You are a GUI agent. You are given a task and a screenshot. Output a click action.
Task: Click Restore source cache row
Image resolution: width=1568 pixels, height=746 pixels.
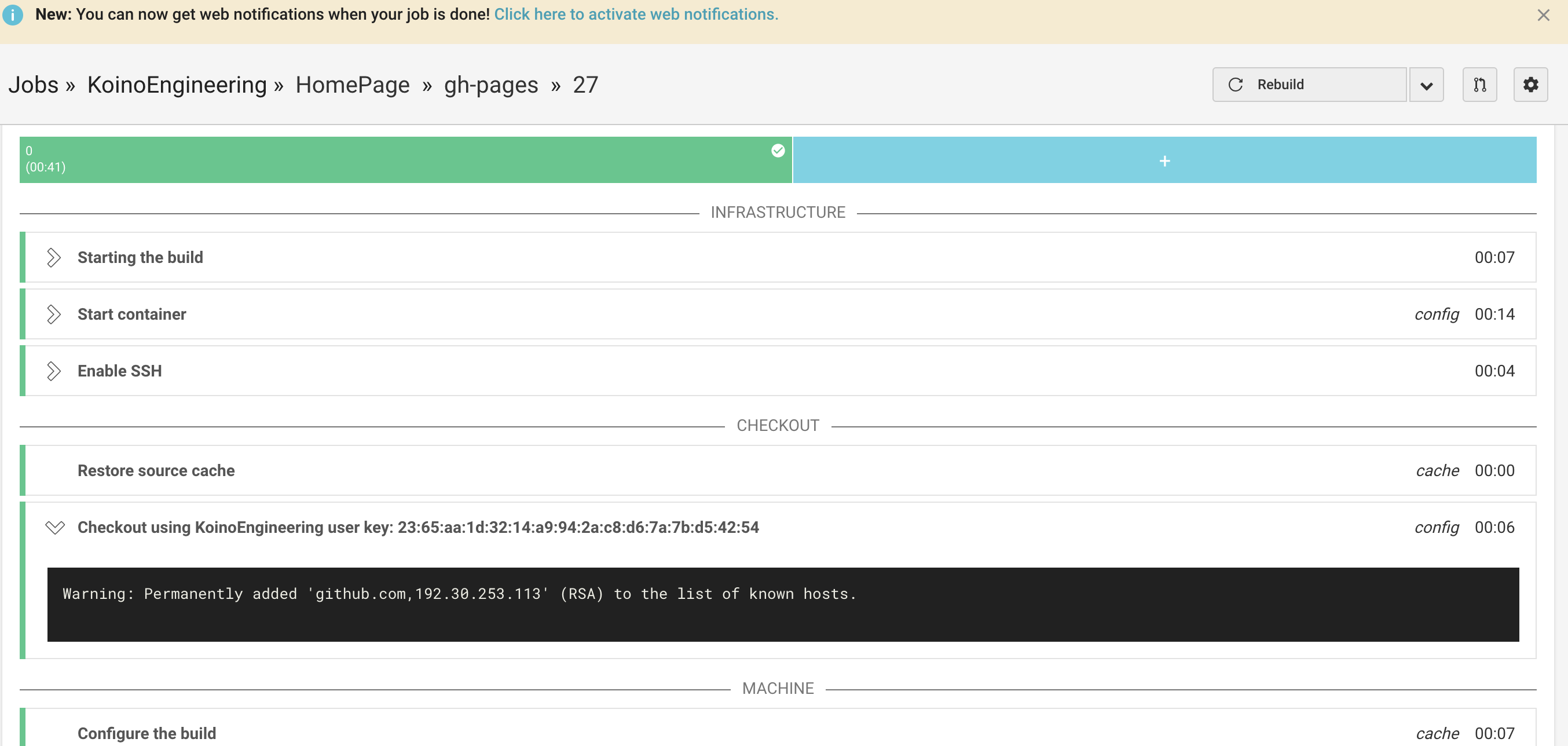pos(778,470)
